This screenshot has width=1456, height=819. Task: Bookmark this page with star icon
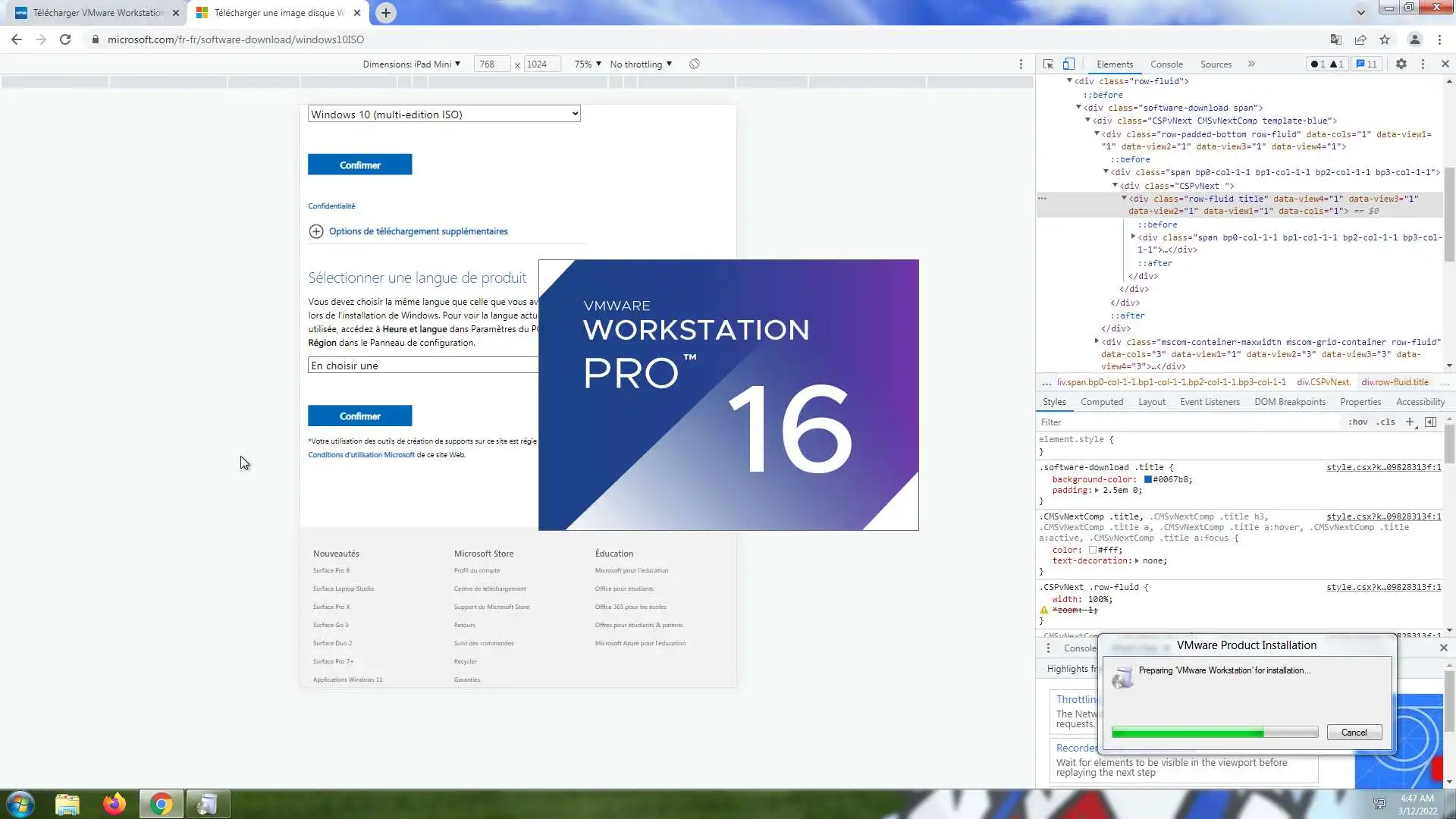pos(1385,39)
